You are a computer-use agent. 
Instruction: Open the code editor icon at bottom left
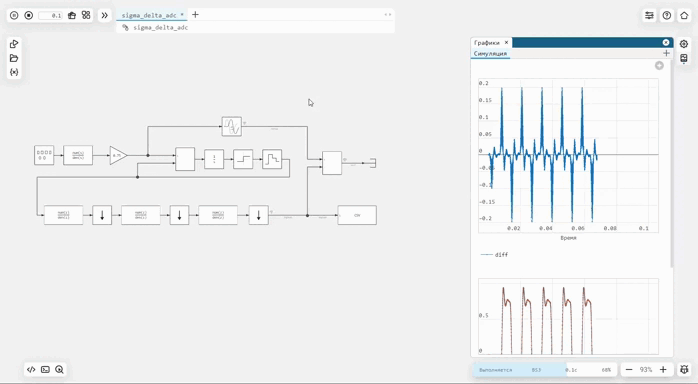[31, 369]
